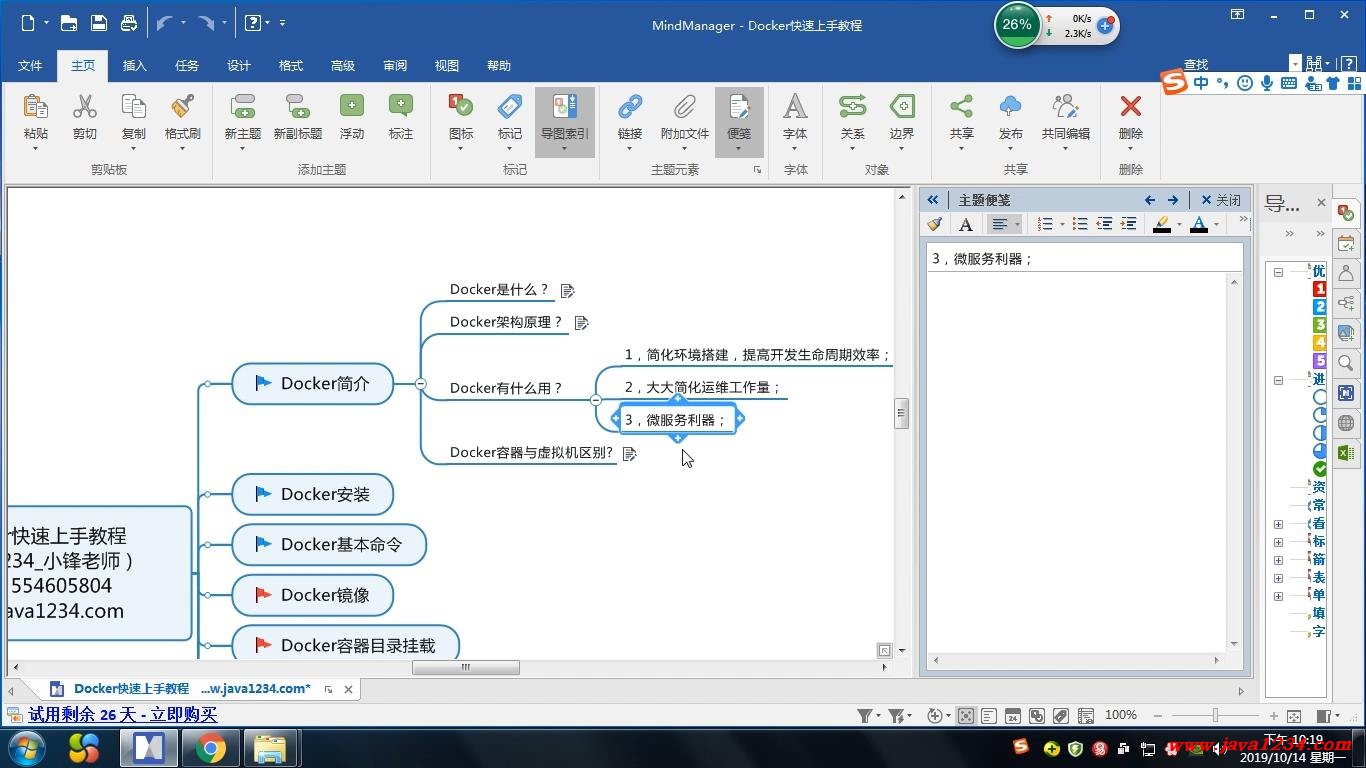Click the 试用剩余 26 天 - 立即购买 link
Viewport: 1366px width, 768px height.
pos(123,715)
